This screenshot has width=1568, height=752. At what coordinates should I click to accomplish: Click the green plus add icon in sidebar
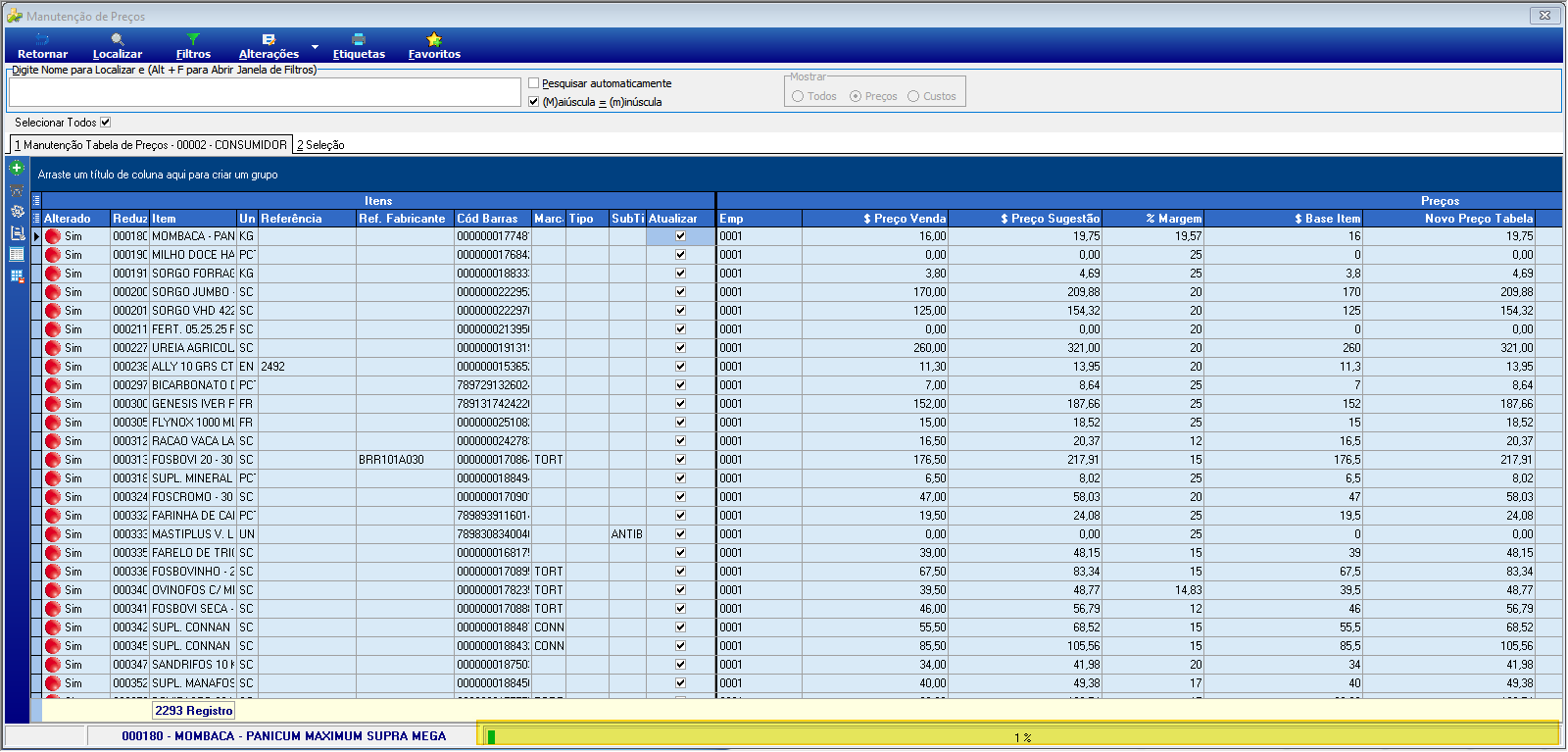17,168
